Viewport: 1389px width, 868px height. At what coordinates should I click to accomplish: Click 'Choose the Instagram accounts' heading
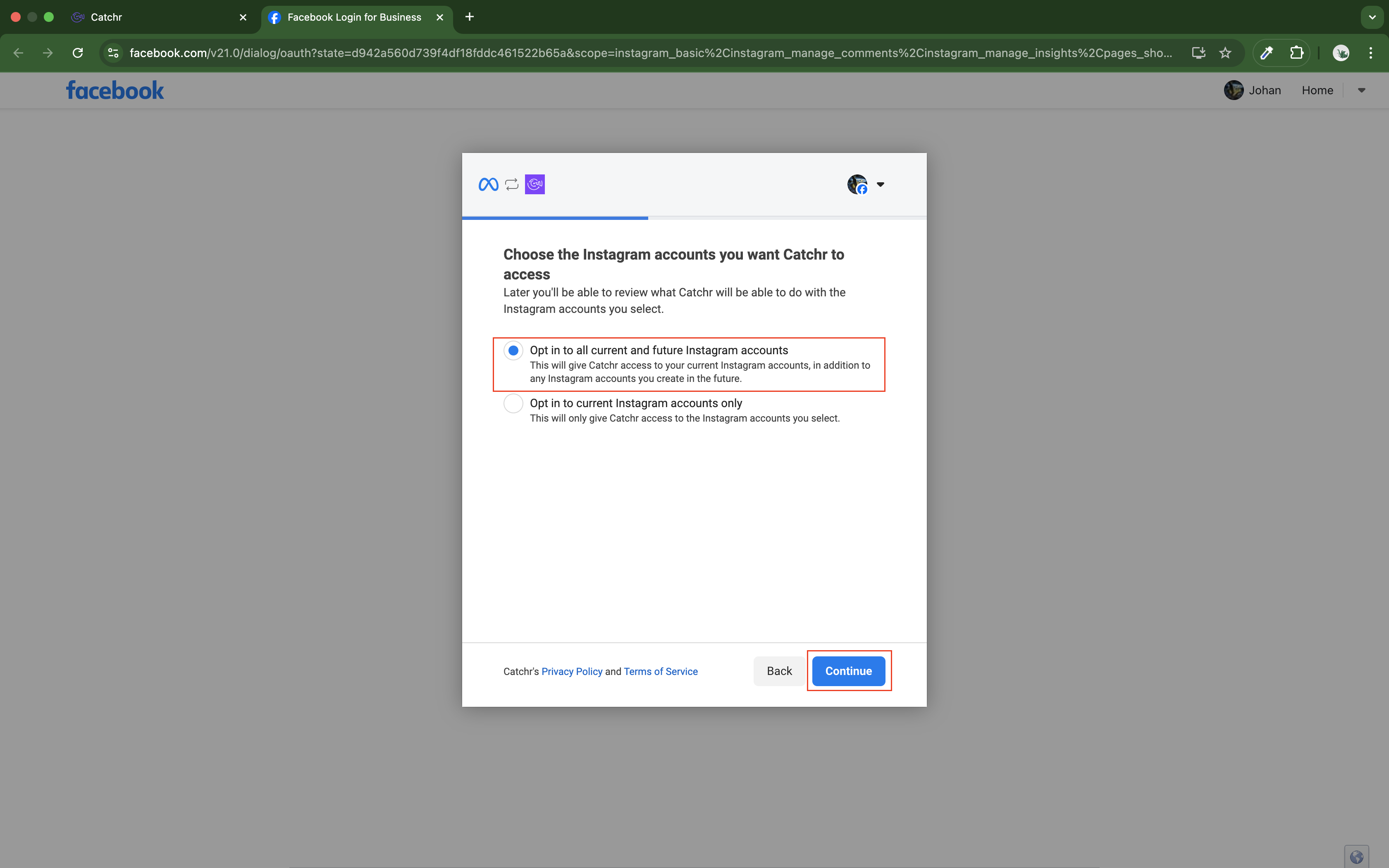(x=674, y=264)
